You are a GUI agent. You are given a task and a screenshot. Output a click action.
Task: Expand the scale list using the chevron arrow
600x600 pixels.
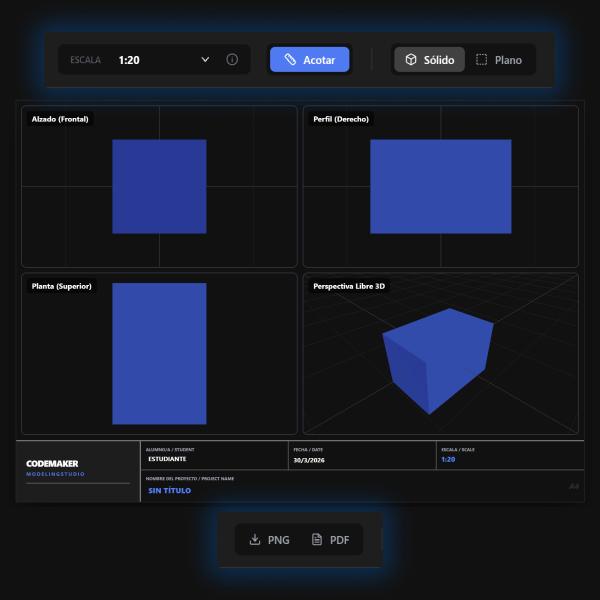(205, 60)
